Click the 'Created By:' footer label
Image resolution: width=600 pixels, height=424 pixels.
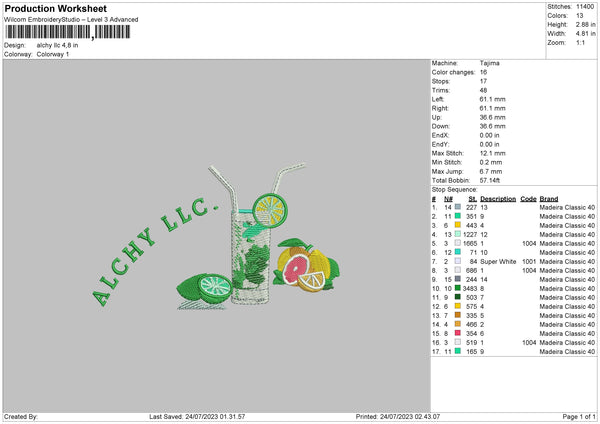tap(21, 416)
